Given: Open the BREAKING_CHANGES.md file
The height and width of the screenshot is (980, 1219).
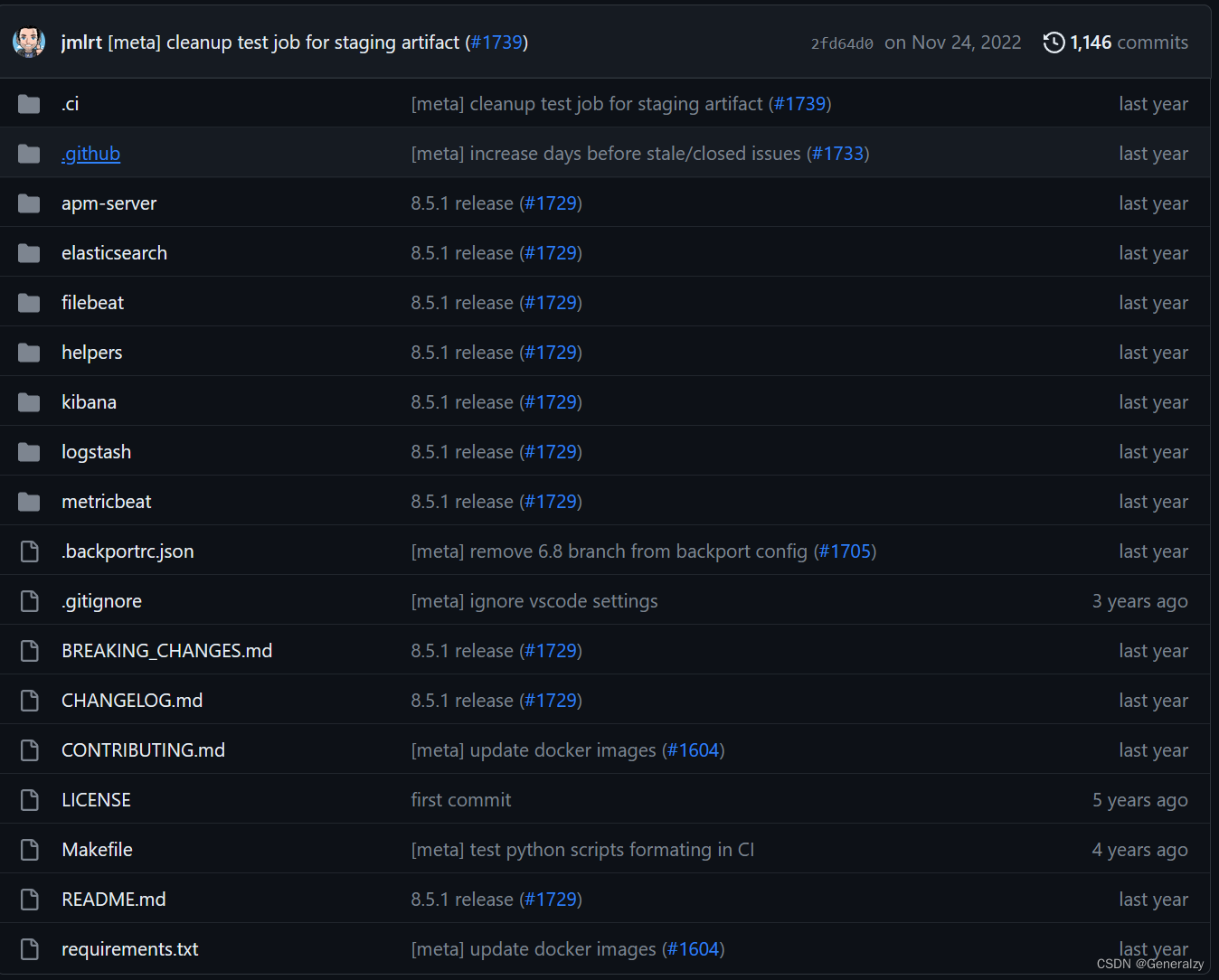Looking at the screenshot, I should coord(166,651).
